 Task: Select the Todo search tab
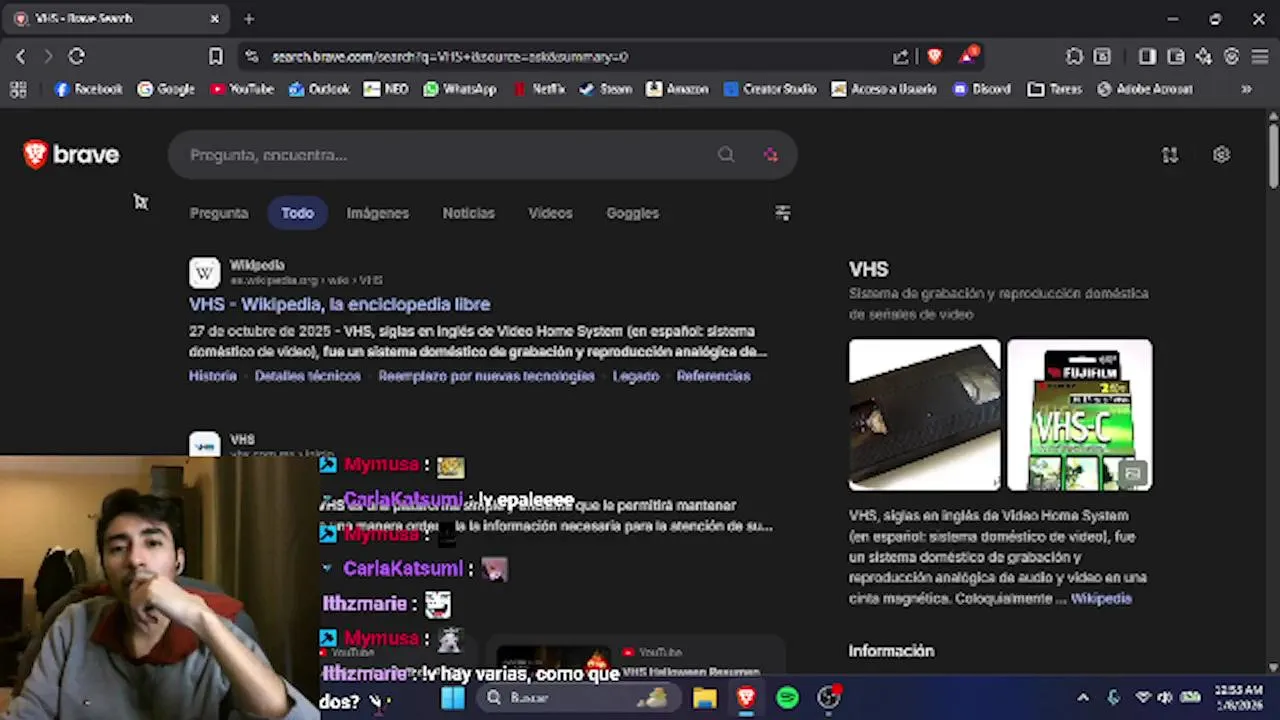click(x=297, y=213)
